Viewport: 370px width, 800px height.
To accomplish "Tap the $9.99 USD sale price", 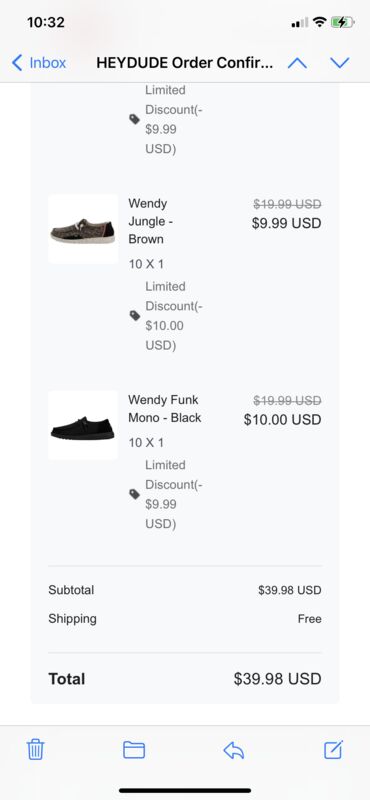I will pyautogui.click(x=286, y=223).
